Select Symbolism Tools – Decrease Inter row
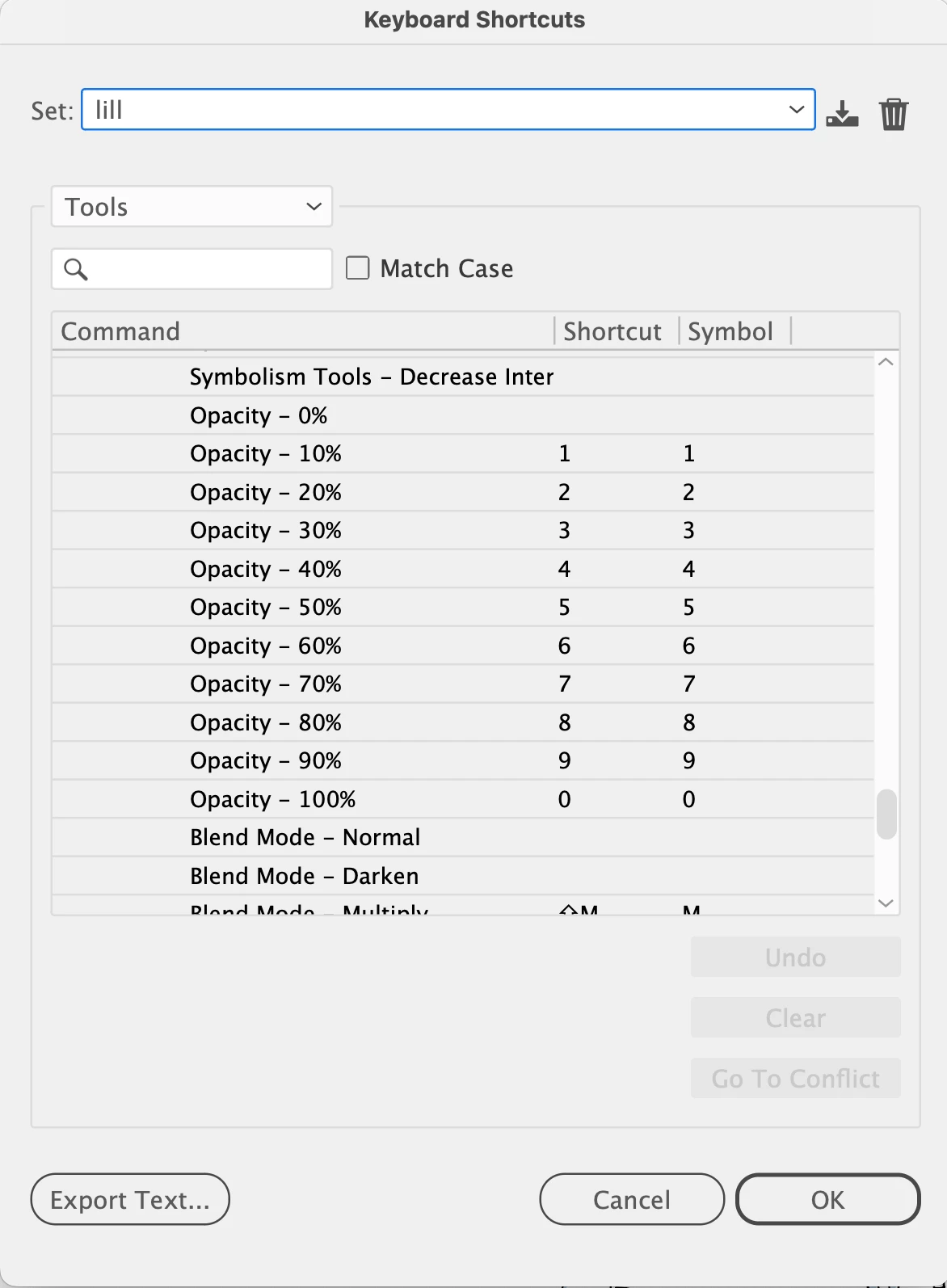Image resolution: width=947 pixels, height=1288 pixels. coord(372,377)
